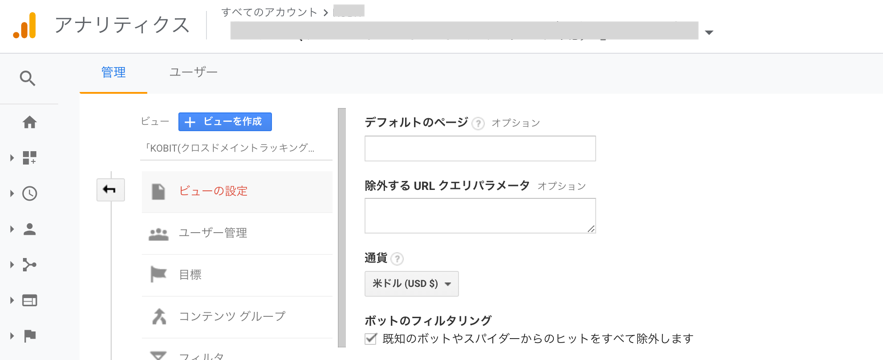Open Customization dashboard icon in sidebar
The image size is (883, 360).
[x=29, y=158]
